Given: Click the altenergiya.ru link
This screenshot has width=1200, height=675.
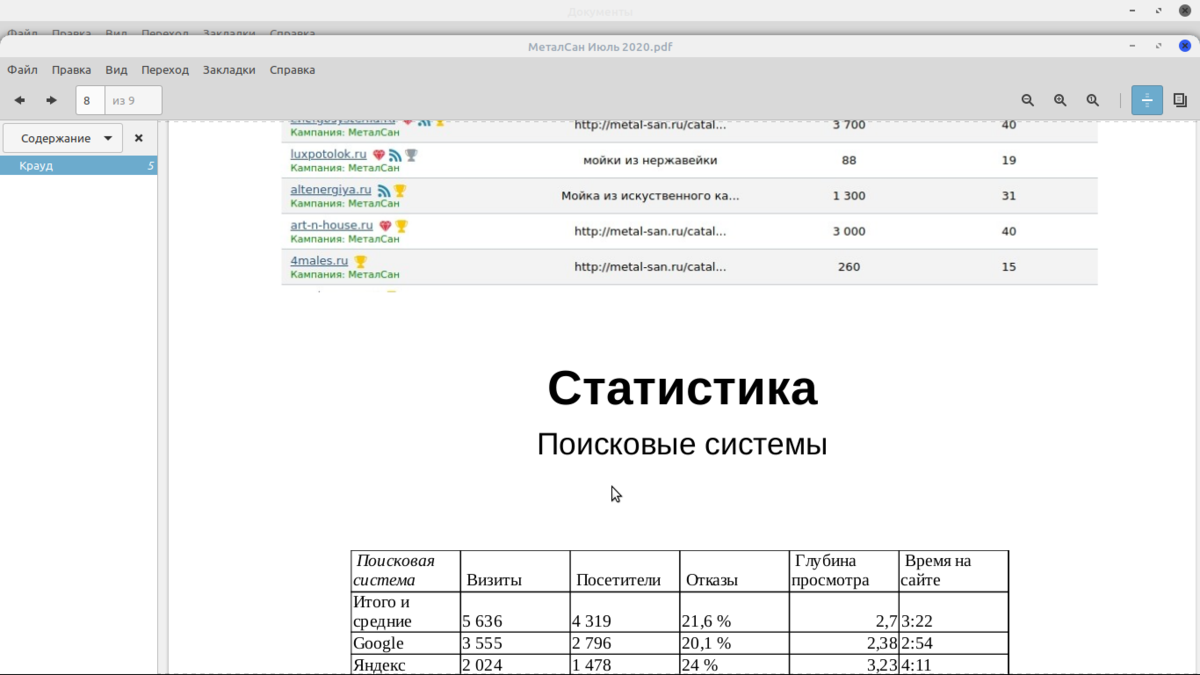Looking at the screenshot, I should (x=331, y=189).
